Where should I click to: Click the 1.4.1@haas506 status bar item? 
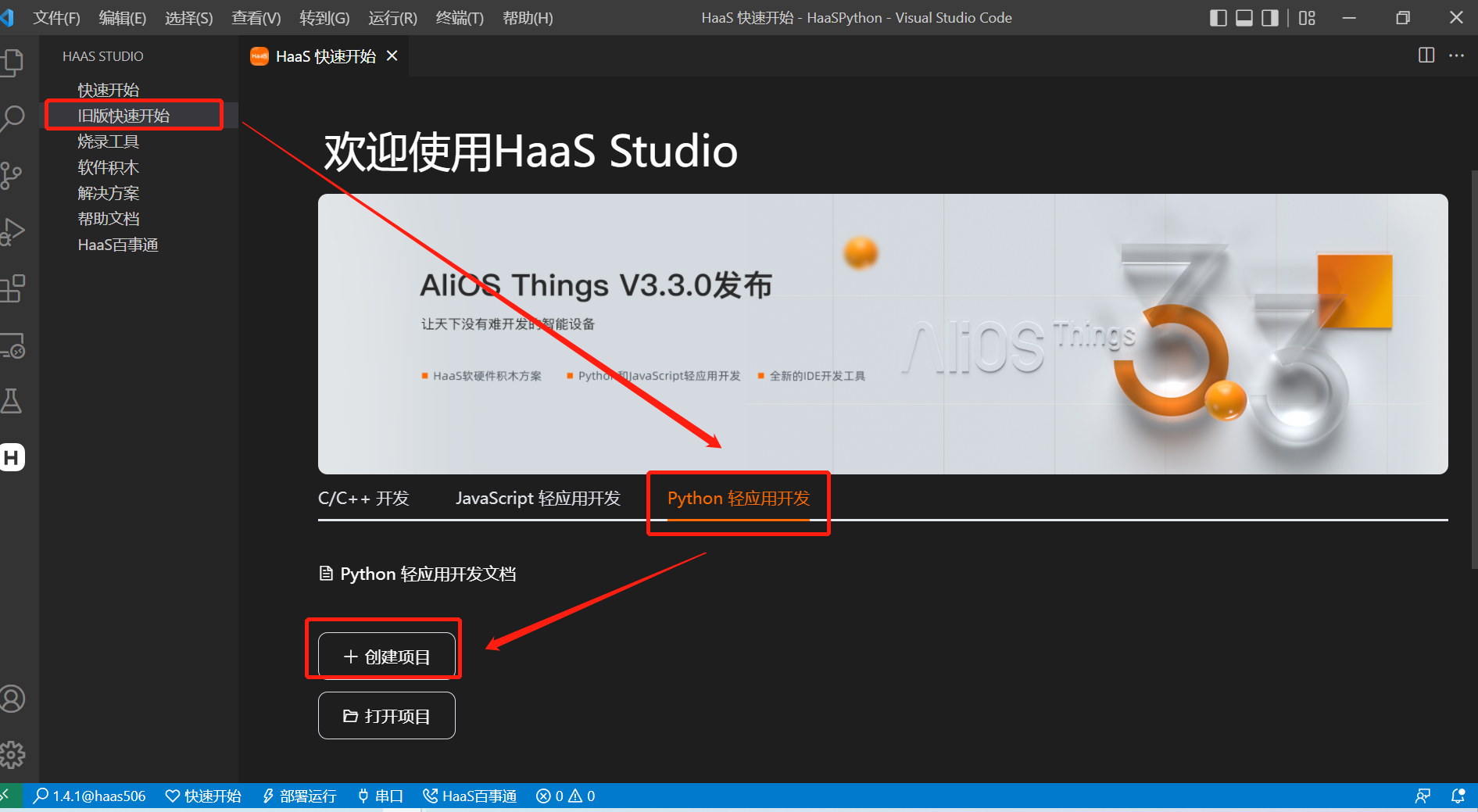point(89,796)
